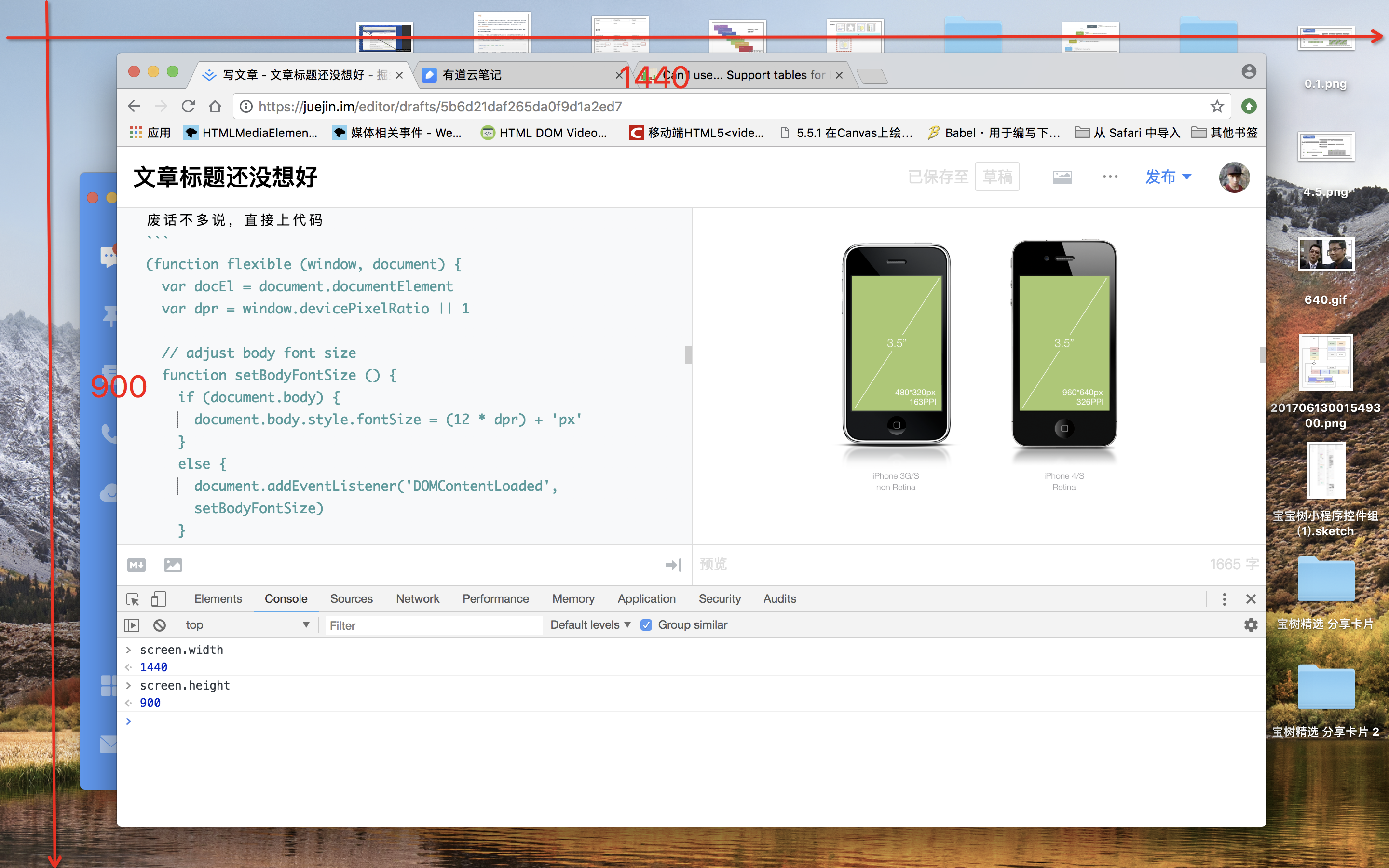
Task: Switch to the Memory tab
Action: click(x=573, y=599)
